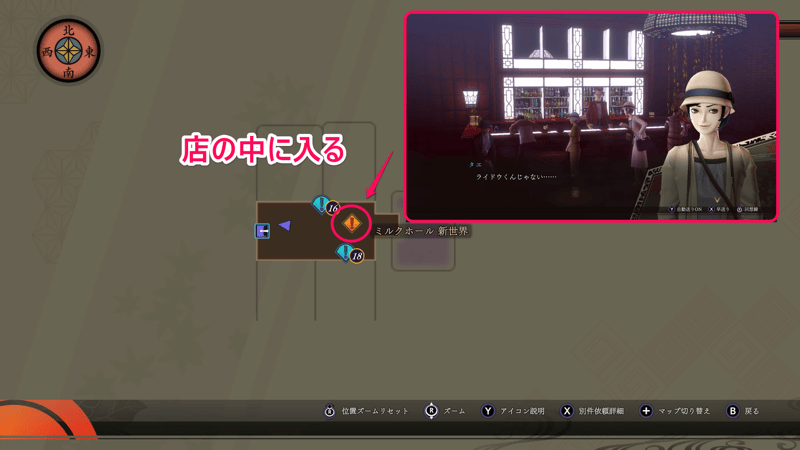
Task: Click the ミルクホール 新世界 location label
Action: tap(421, 231)
